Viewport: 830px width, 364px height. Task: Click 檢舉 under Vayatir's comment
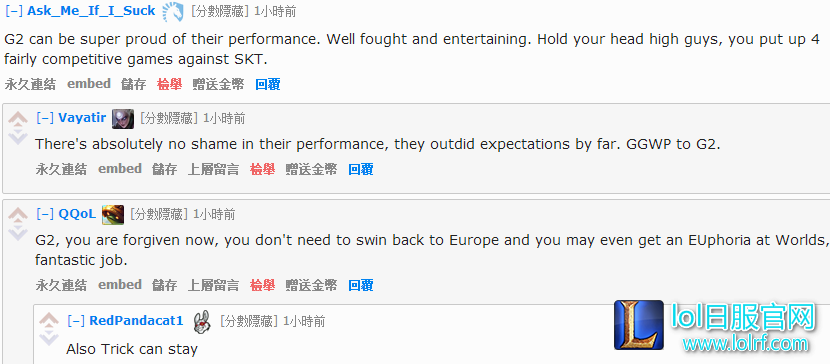(x=263, y=169)
